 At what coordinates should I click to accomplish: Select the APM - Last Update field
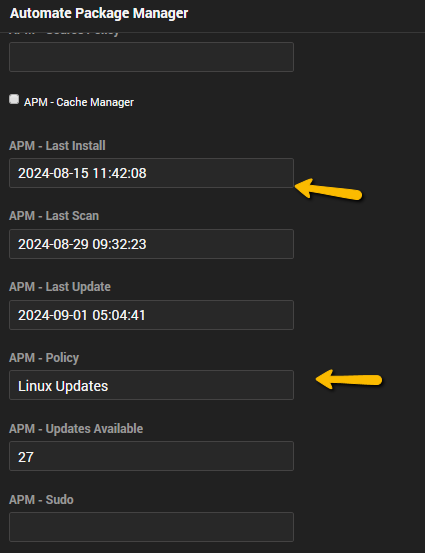tap(151, 315)
